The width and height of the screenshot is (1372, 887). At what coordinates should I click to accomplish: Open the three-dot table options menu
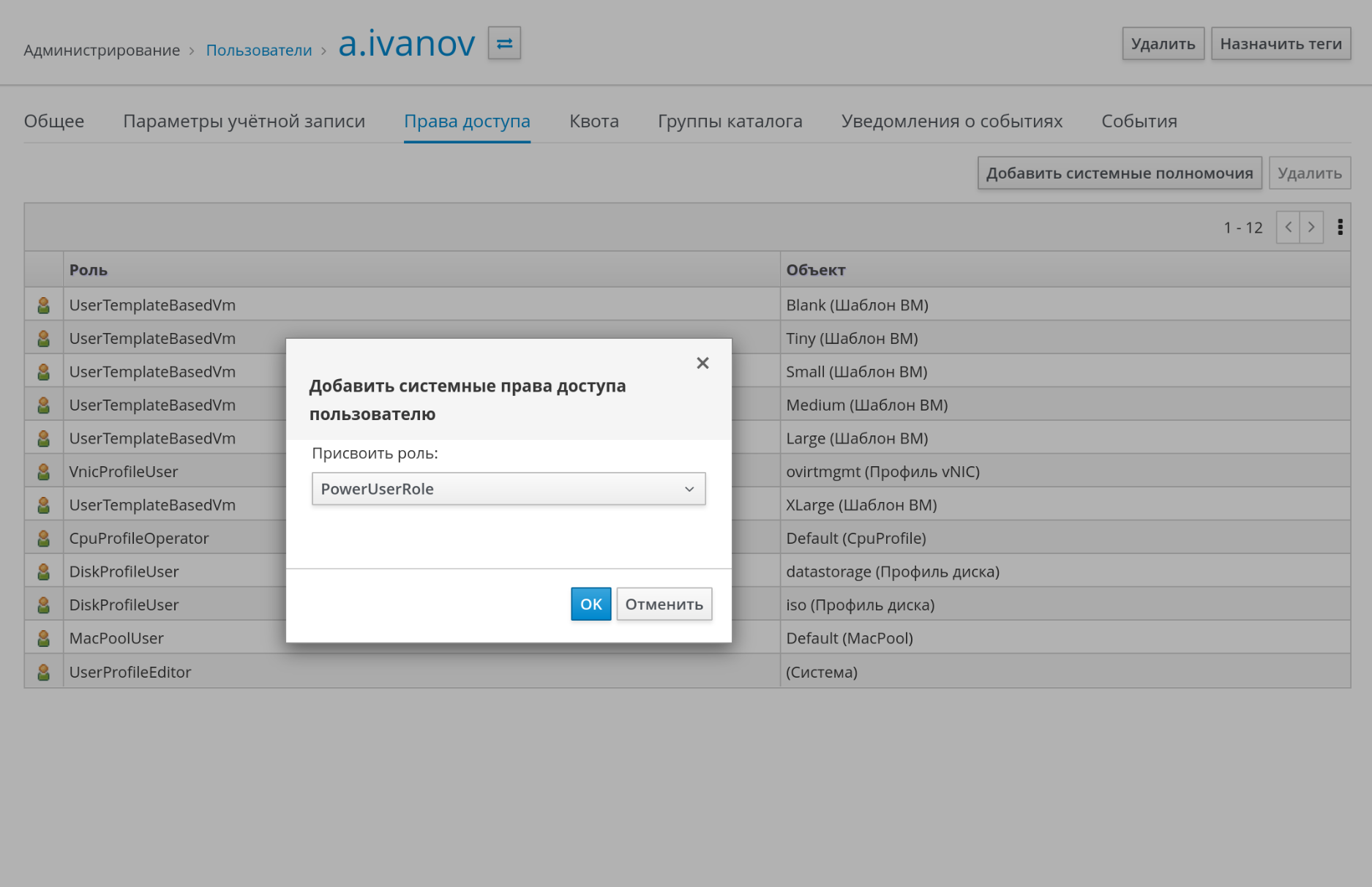click(1340, 228)
